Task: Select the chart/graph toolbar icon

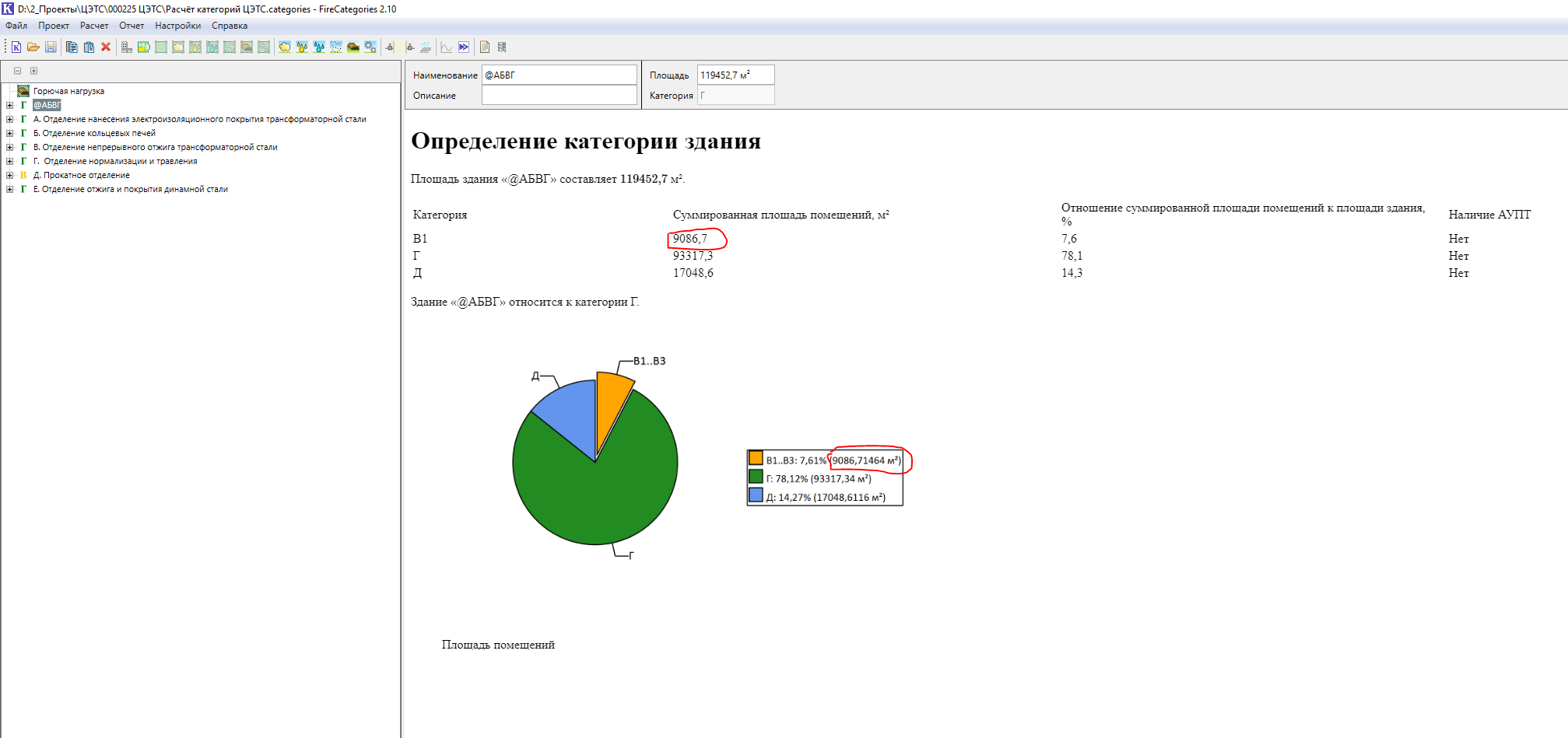Action: click(x=447, y=47)
